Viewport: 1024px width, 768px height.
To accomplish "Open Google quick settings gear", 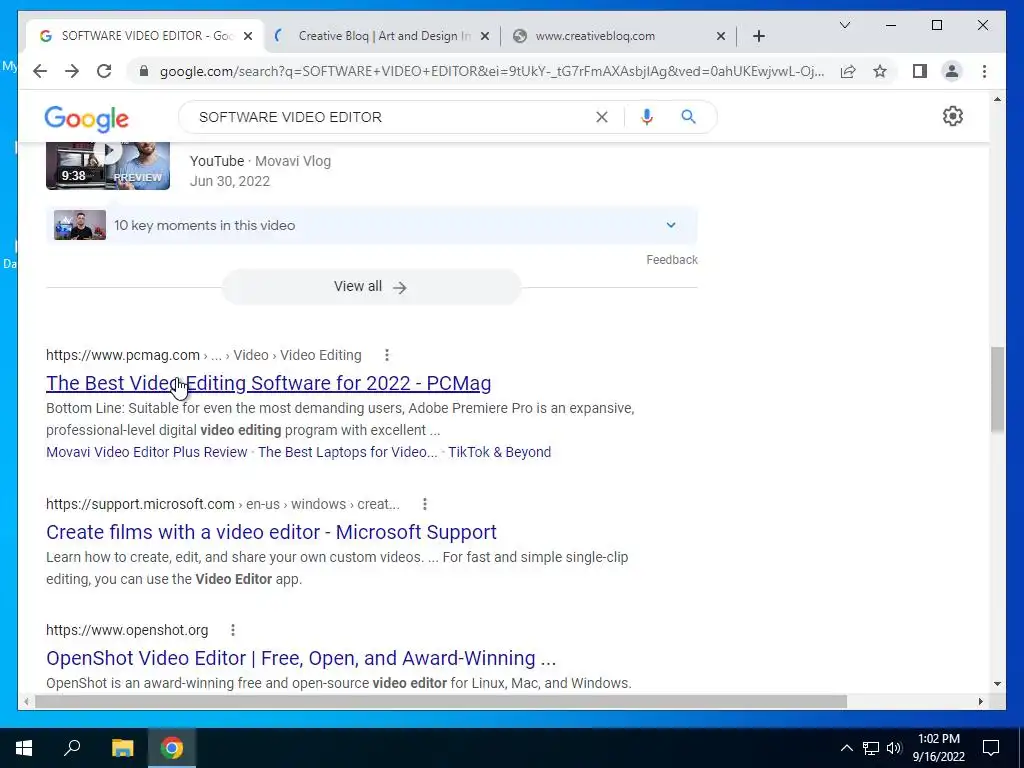I will coord(953,116).
